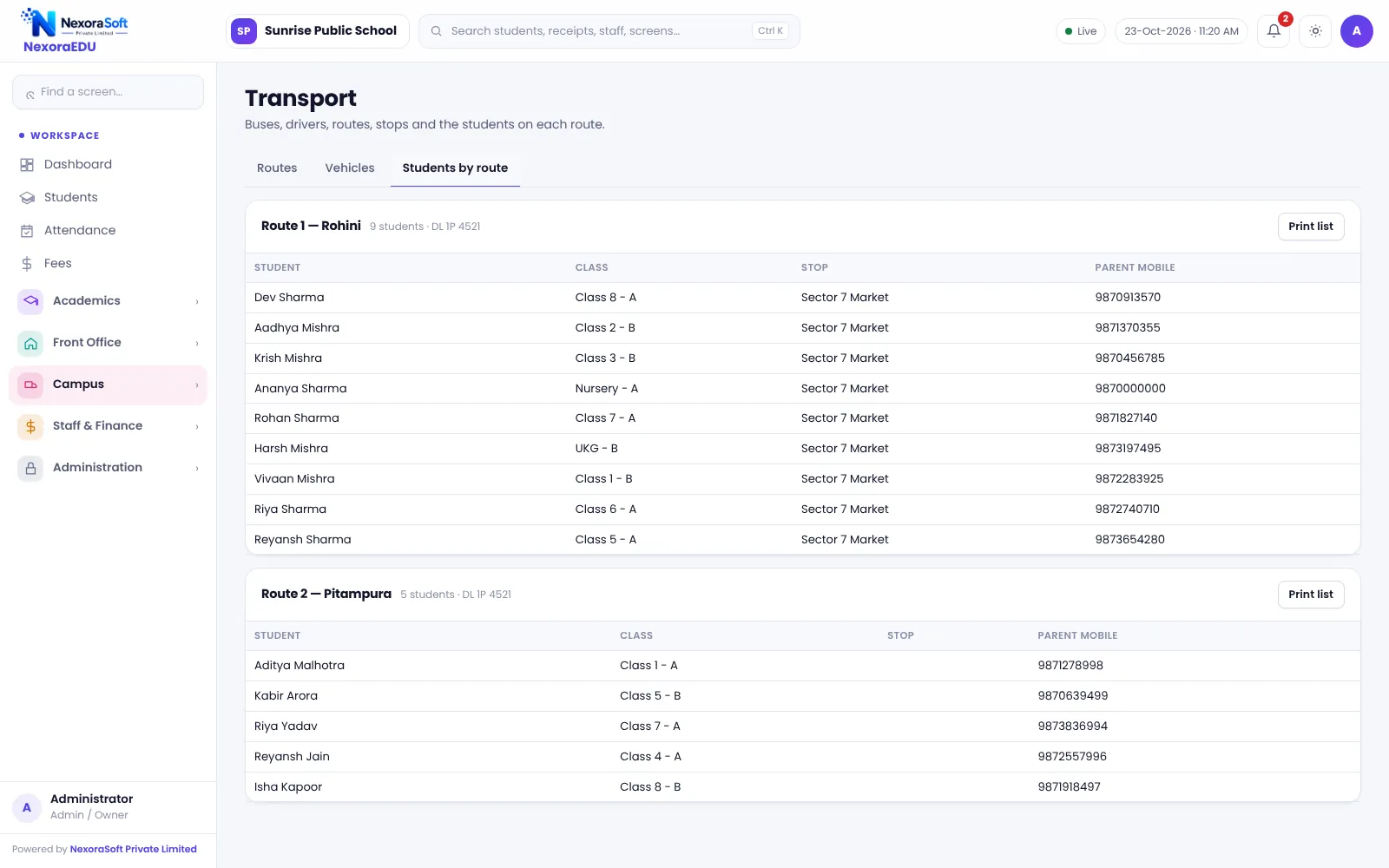
Task: Click the SP school badge icon
Action: pos(244,31)
